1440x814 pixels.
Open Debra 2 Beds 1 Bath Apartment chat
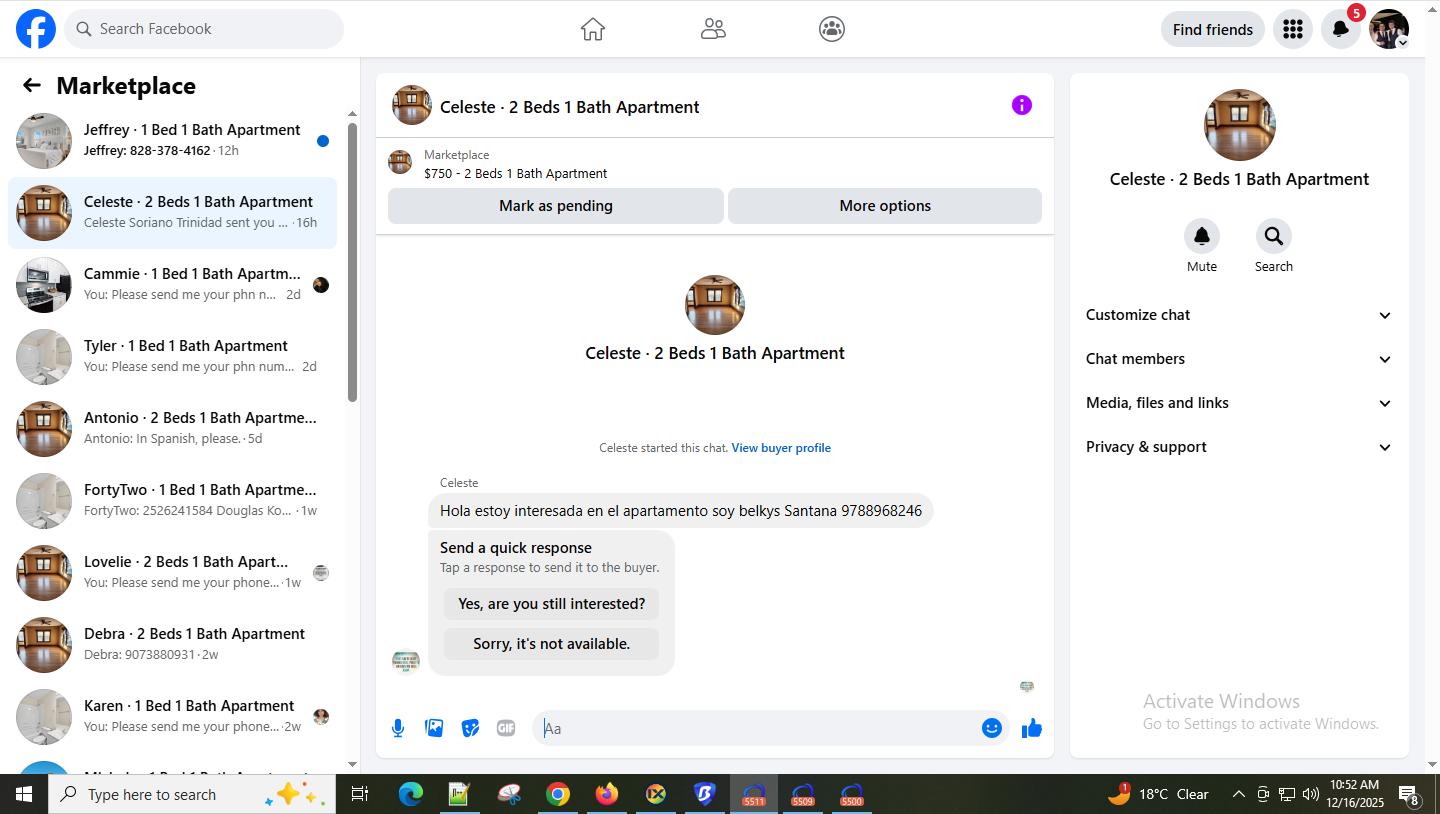click(x=172, y=645)
